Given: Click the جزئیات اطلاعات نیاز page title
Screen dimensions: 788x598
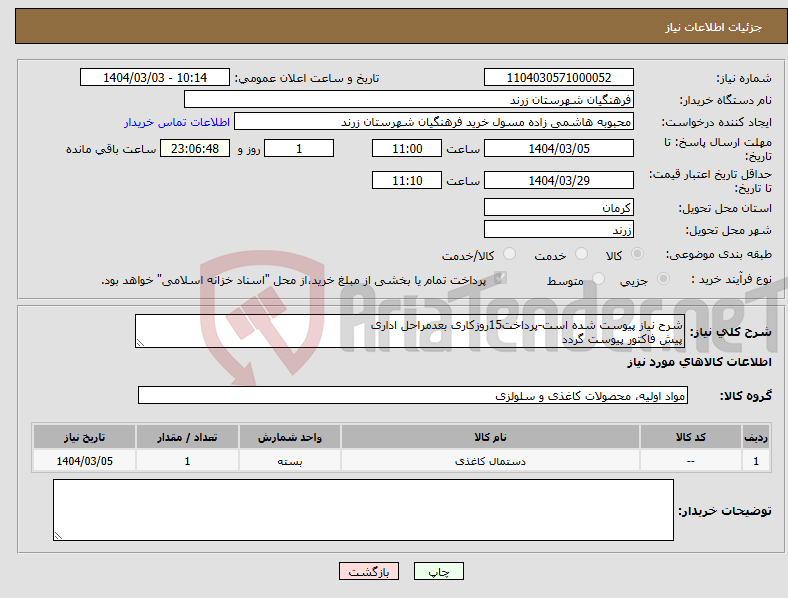Looking at the screenshot, I should click(x=714, y=27).
